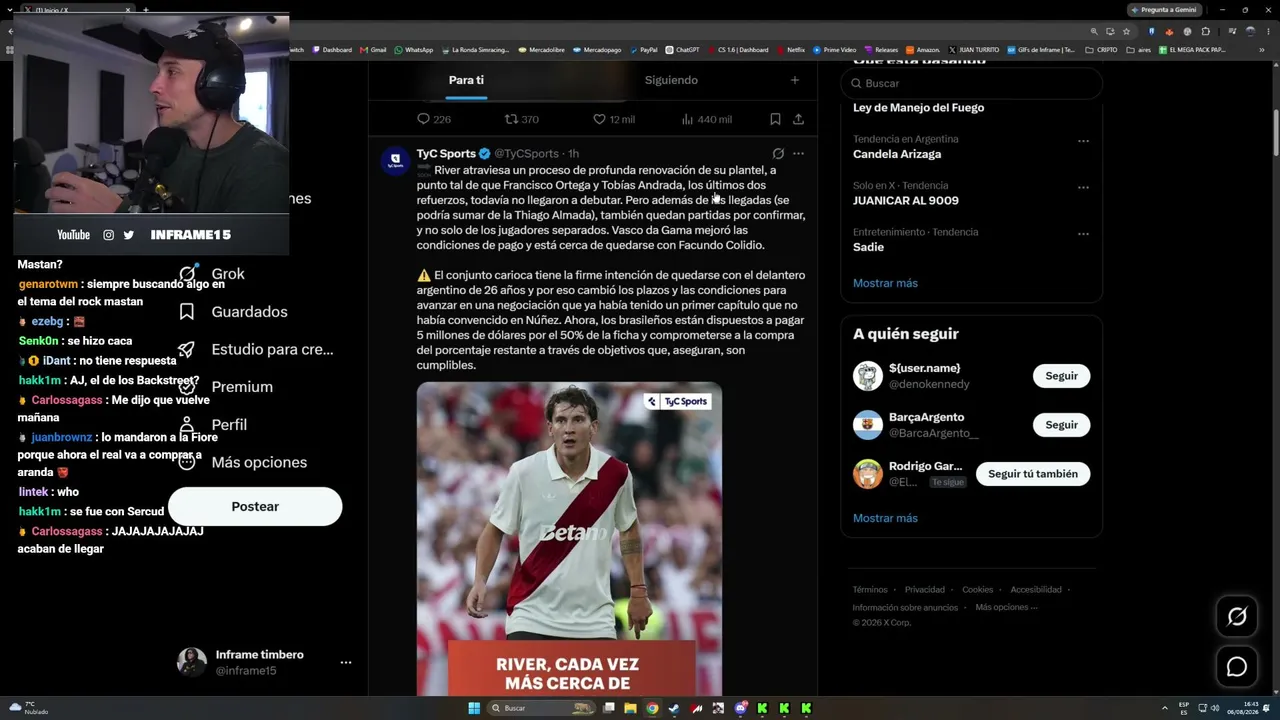The image size is (1280, 720).
Task: Open Windows Start menu
Action: click(474, 709)
